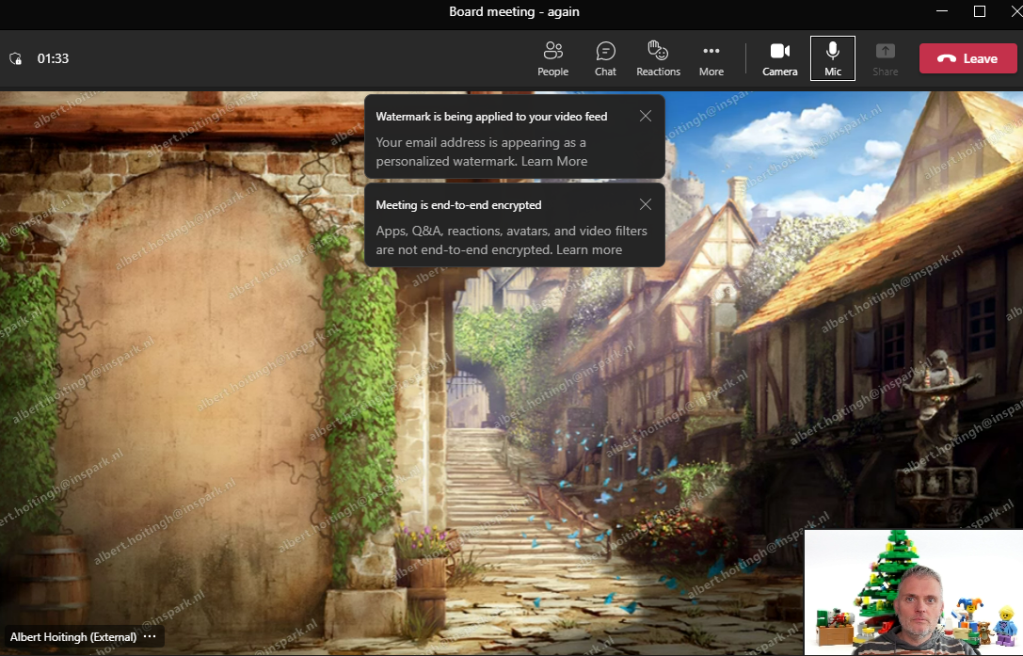
Task: Open Learn more link about end-to-end encryption
Action: point(589,250)
